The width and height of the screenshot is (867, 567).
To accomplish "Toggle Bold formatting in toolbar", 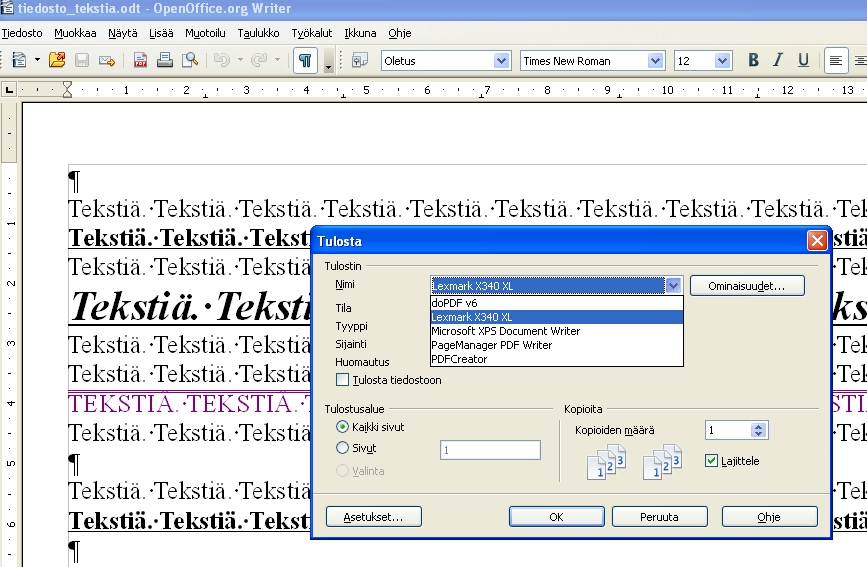I will pyautogui.click(x=754, y=60).
